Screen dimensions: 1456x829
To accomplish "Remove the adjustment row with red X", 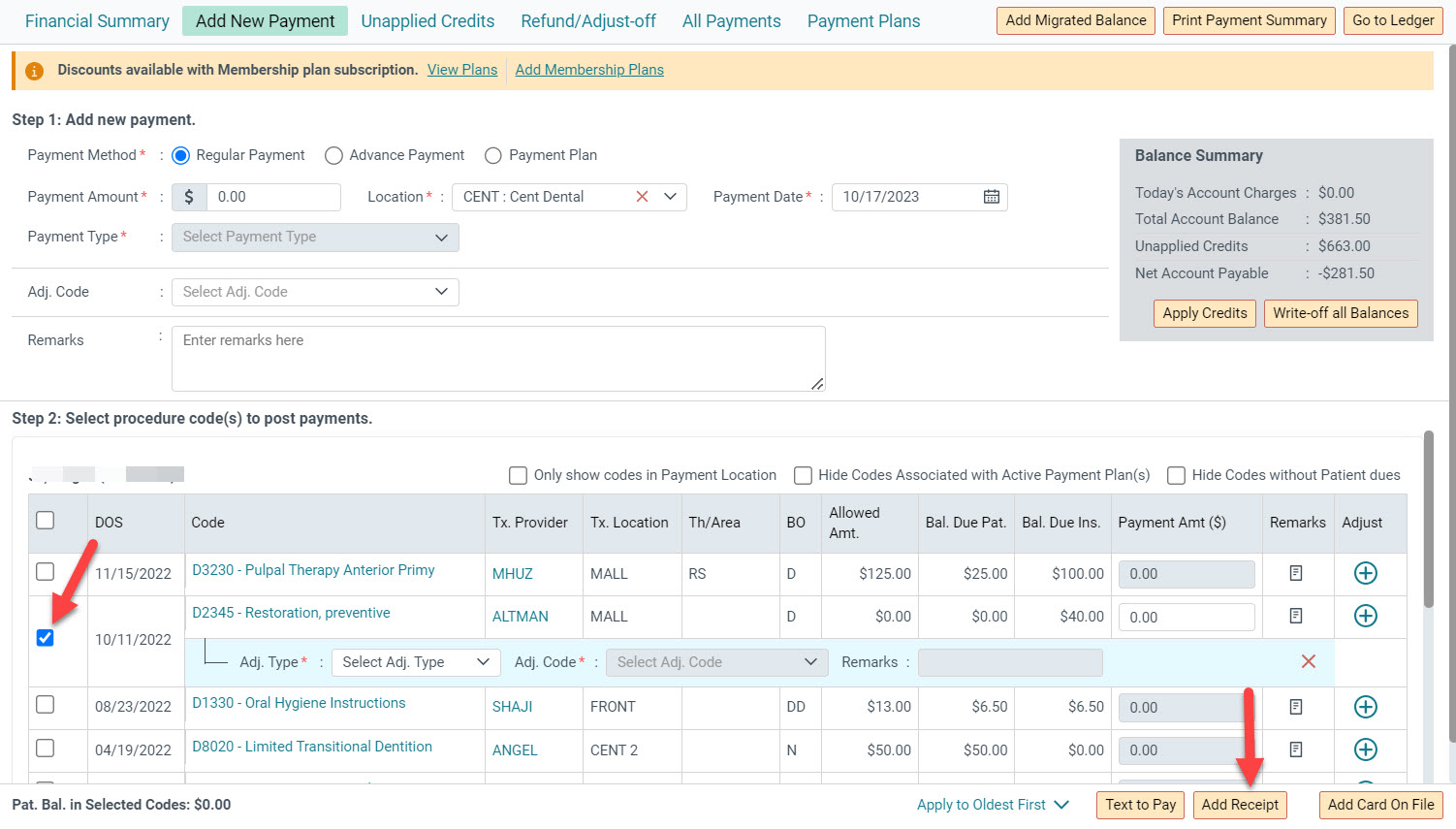I will [1309, 661].
